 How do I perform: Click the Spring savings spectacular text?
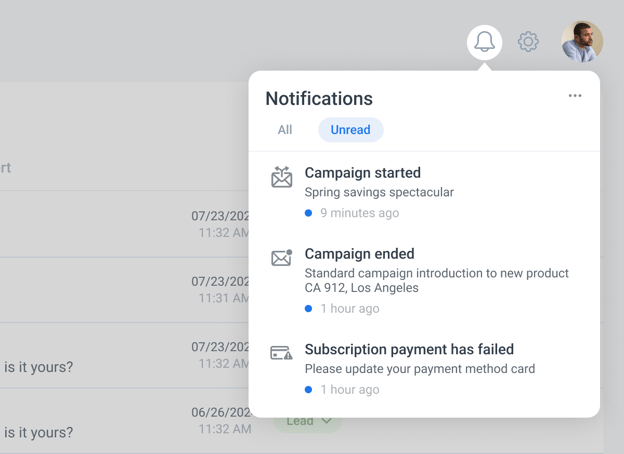click(379, 192)
